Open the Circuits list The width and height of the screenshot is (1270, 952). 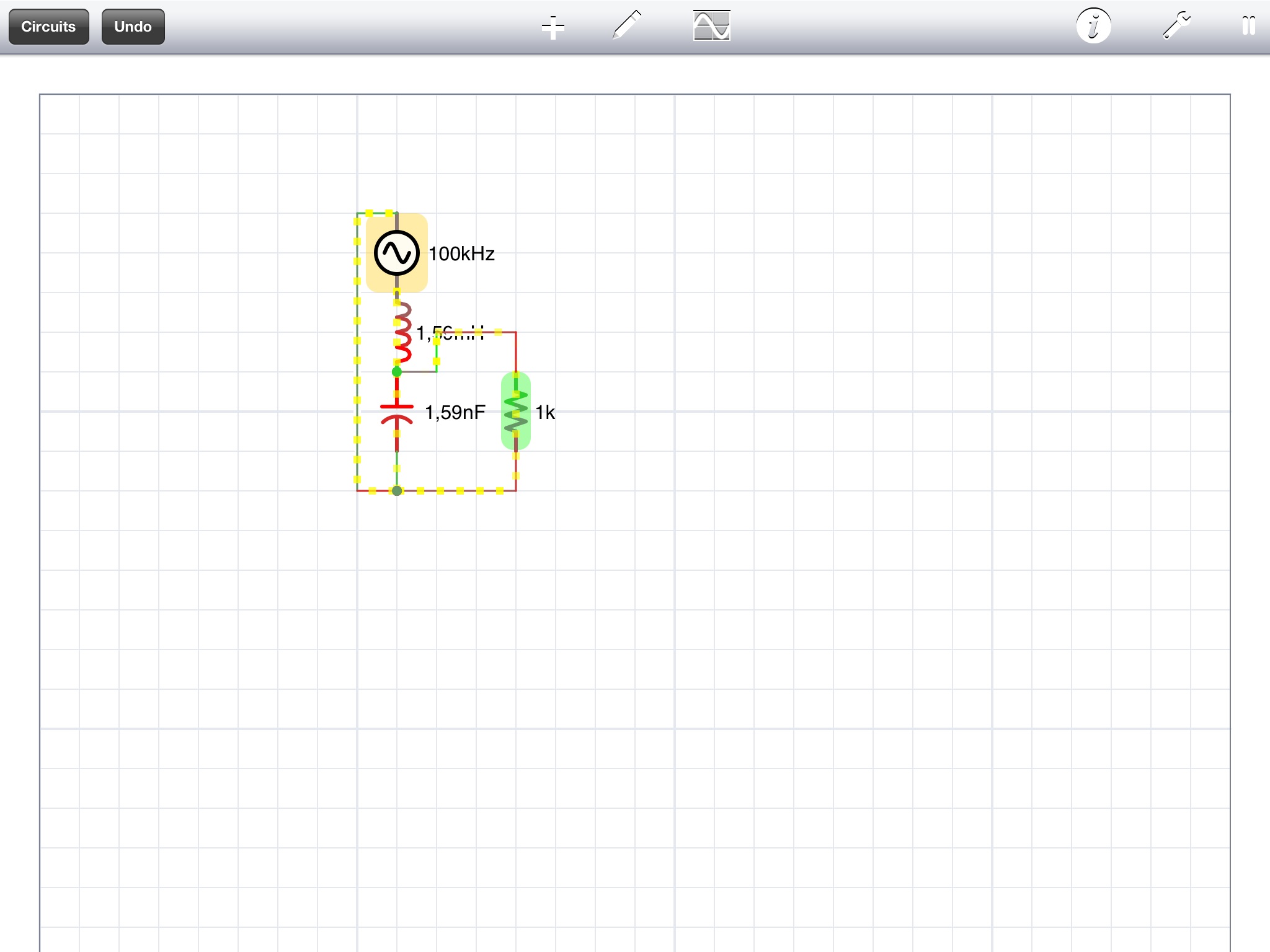pyautogui.click(x=48, y=27)
